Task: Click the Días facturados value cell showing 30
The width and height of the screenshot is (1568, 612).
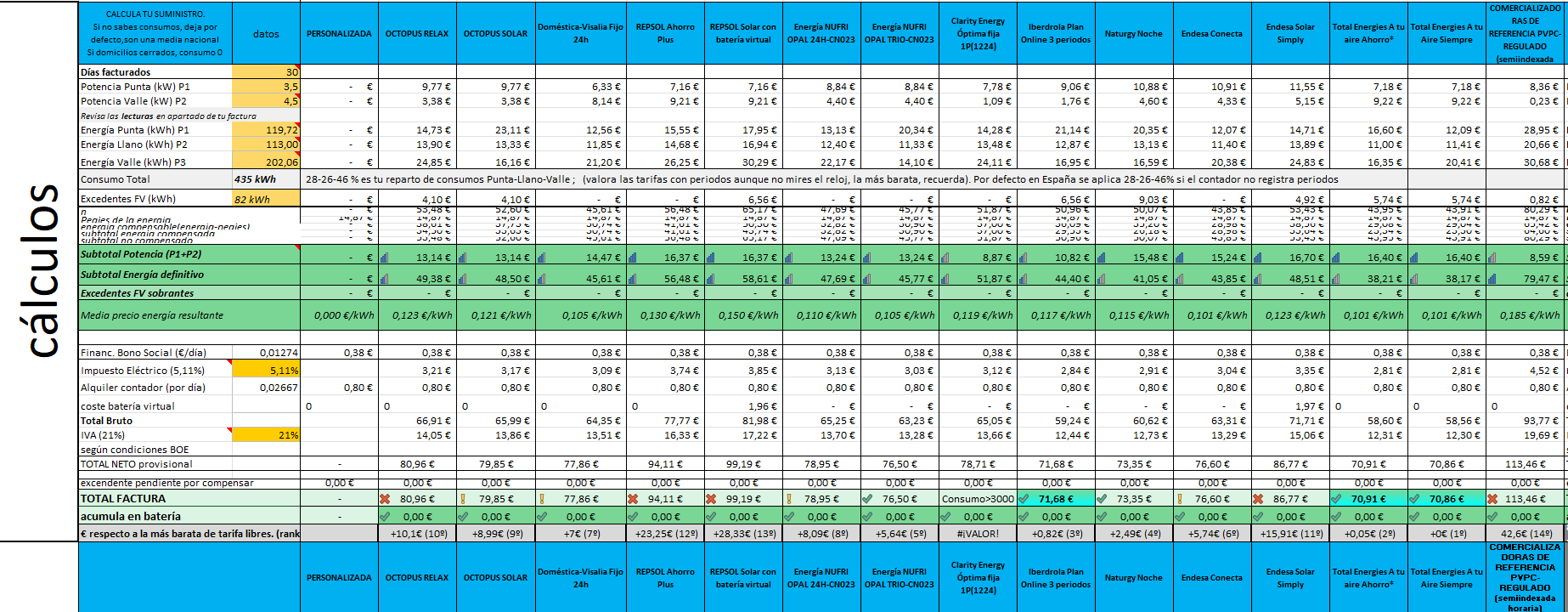Action: (x=266, y=72)
